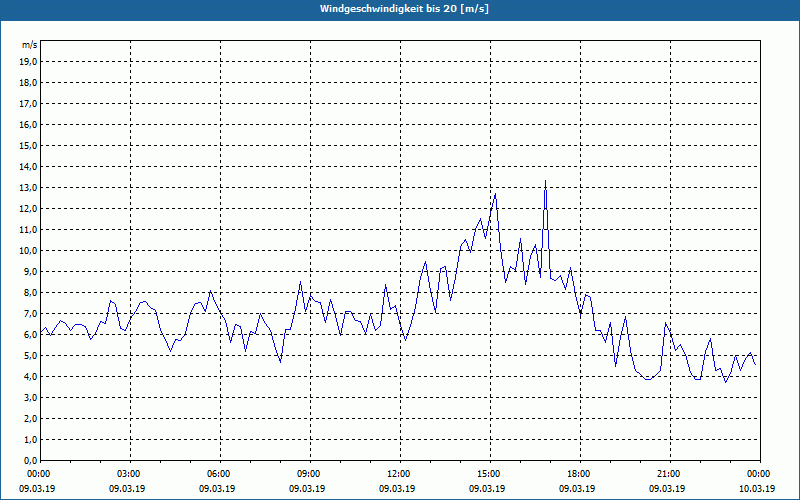Select the 6,0 y-axis label

click(30, 335)
